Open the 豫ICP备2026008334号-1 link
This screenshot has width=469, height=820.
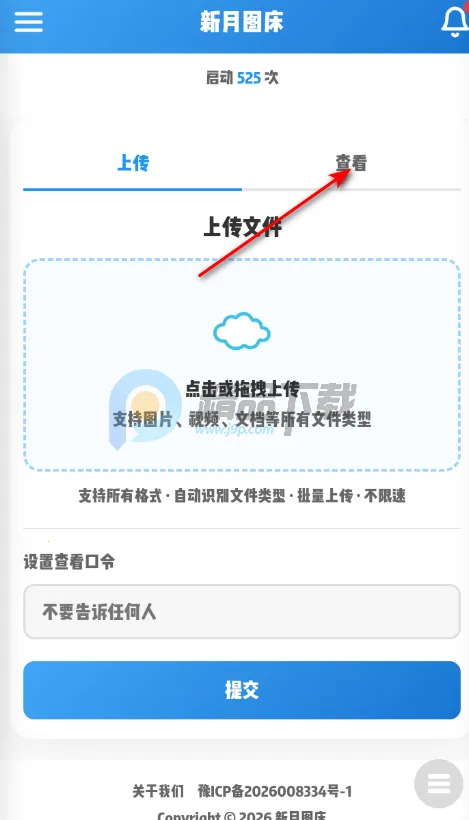[275, 791]
